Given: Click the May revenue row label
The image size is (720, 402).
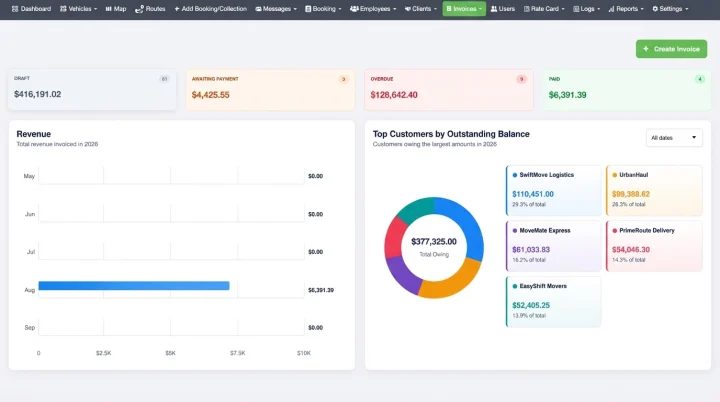Looking at the screenshot, I should 29,176.
